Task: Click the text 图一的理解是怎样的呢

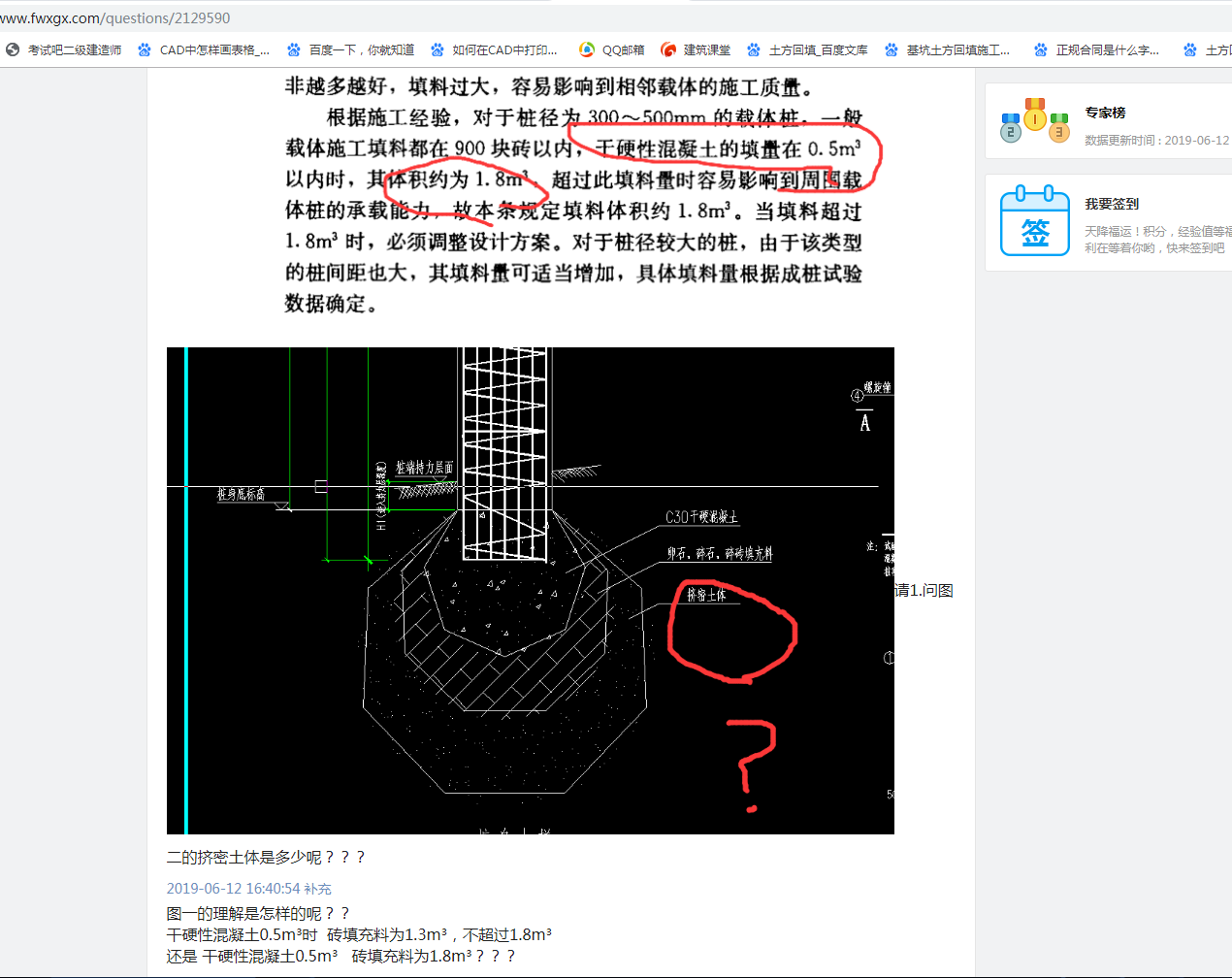Action: click(x=258, y=913)
